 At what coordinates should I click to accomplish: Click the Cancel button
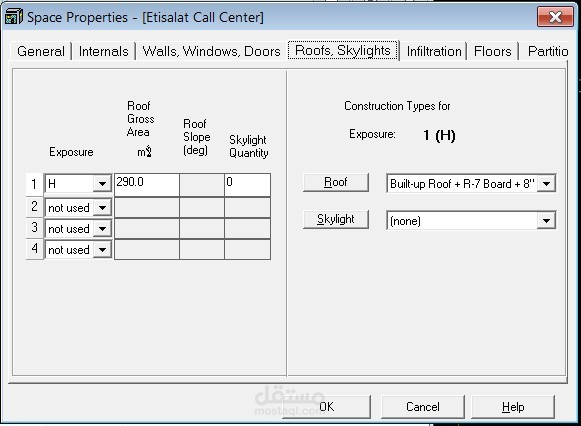click(x=423, y=407)
